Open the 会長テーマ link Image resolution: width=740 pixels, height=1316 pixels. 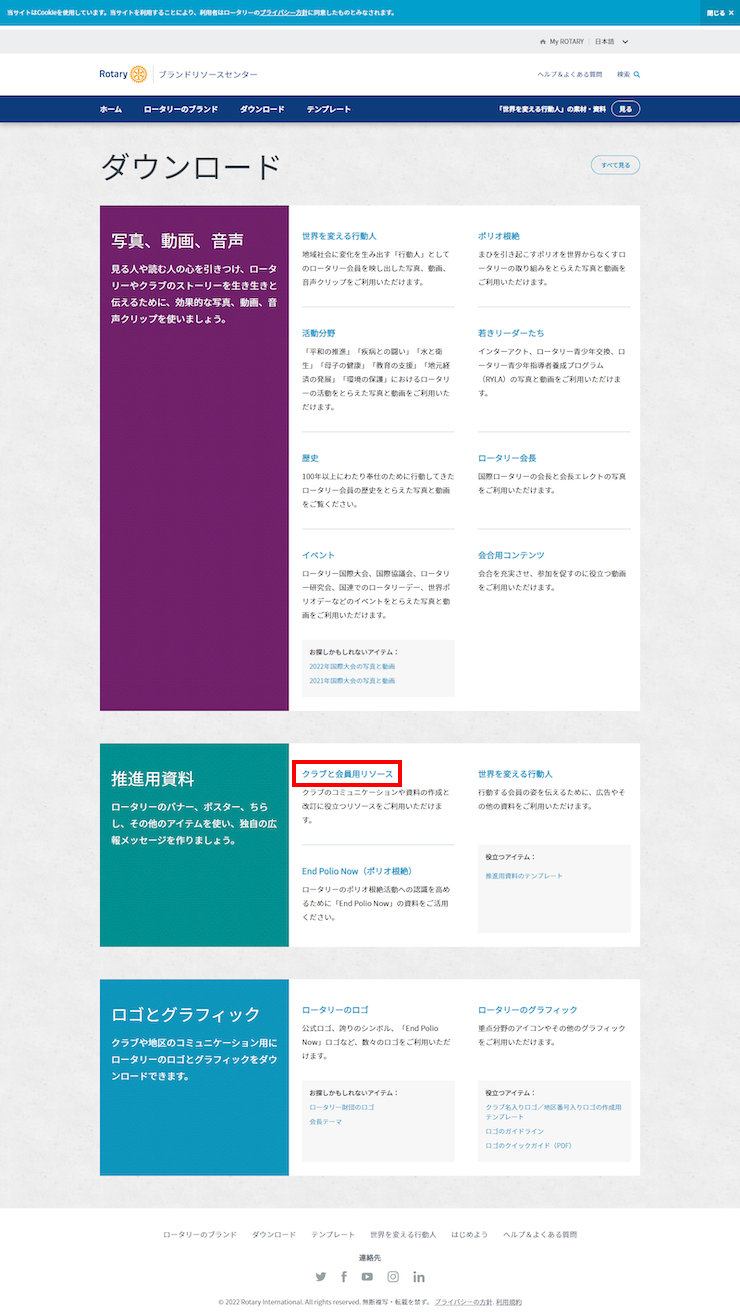pyautogui.click(x=325, y=1122)
